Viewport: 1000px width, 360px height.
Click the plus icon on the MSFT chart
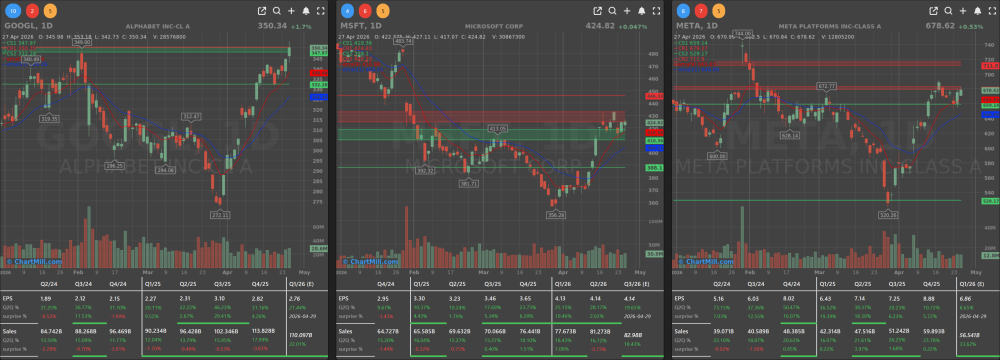pos(627,11)
